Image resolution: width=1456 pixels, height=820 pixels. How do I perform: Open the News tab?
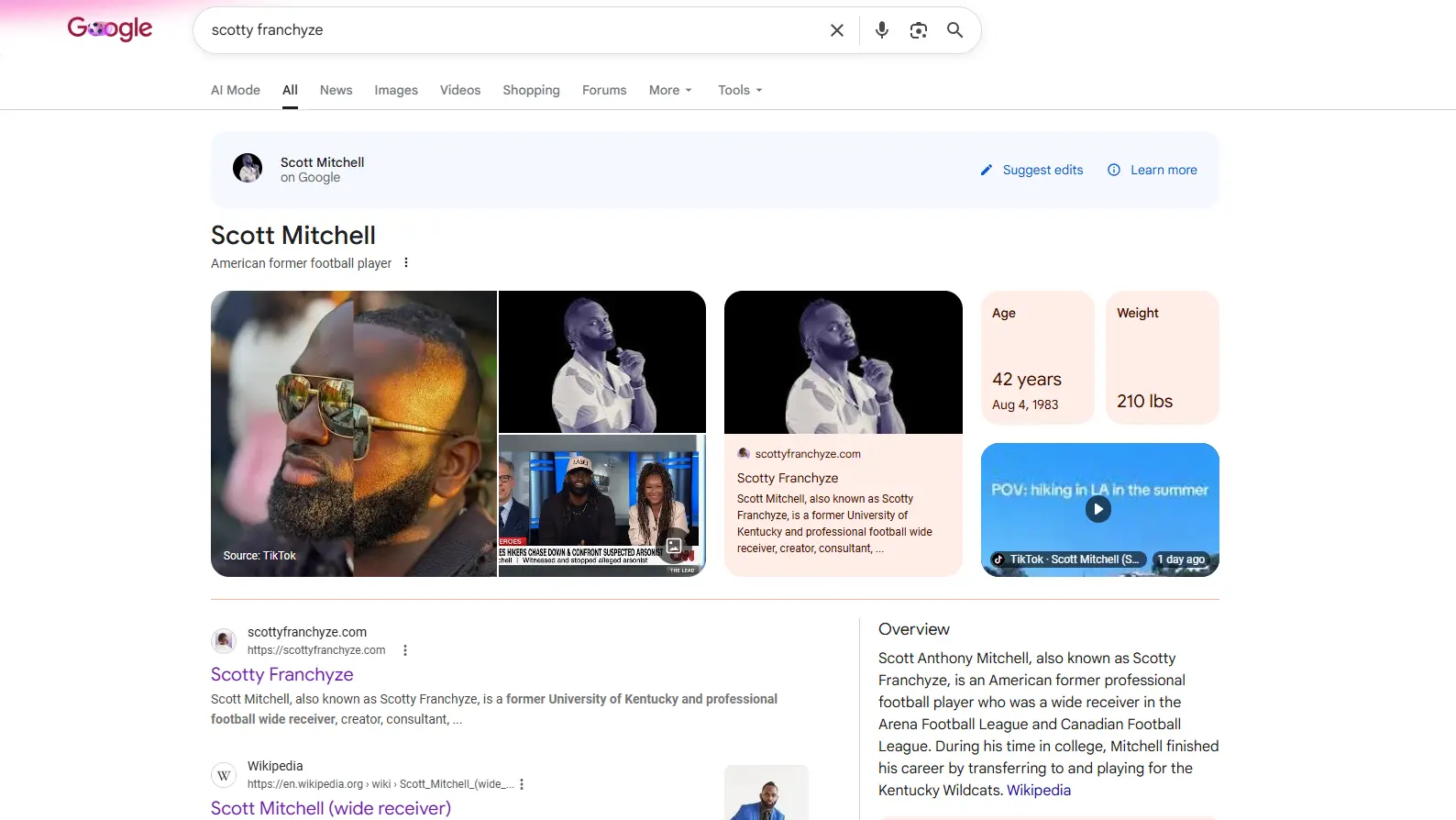pyautogui.click(x=336, y=90)
